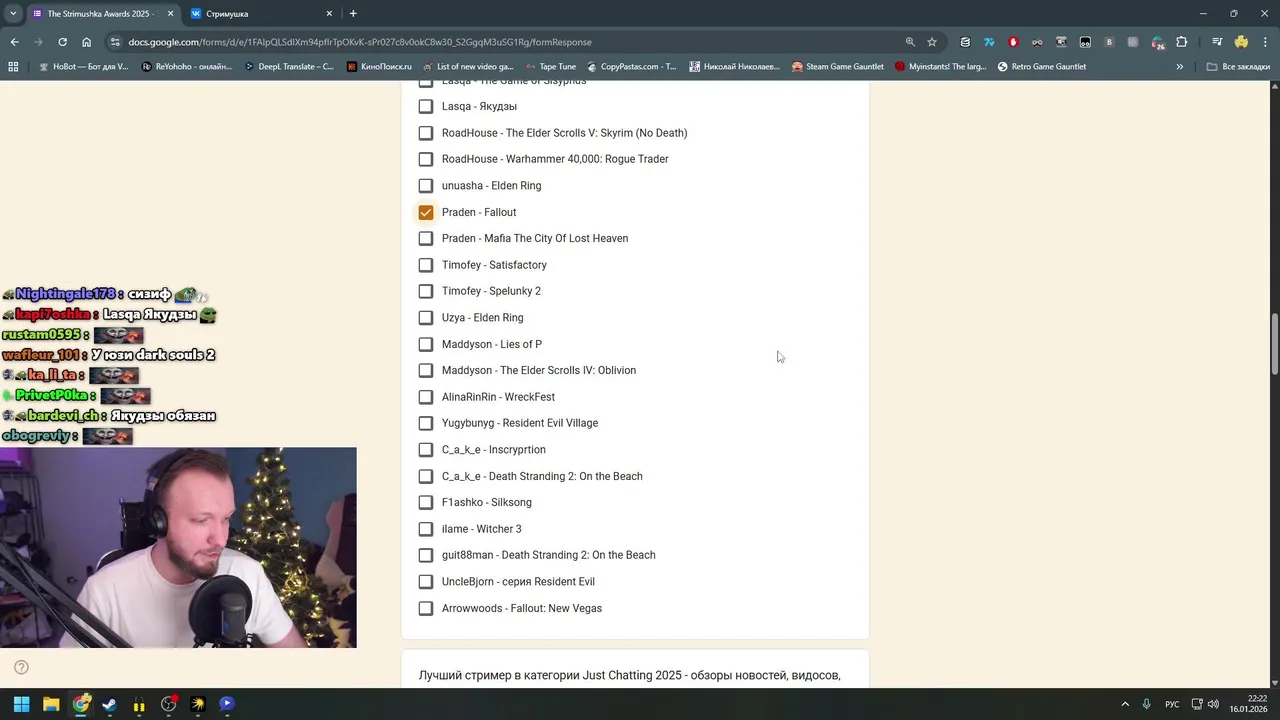Check Arrowwoods - Fallout: New Vegas checkbox
Viewport: 1280px width, 720px height.
click(x=426, y=608)
